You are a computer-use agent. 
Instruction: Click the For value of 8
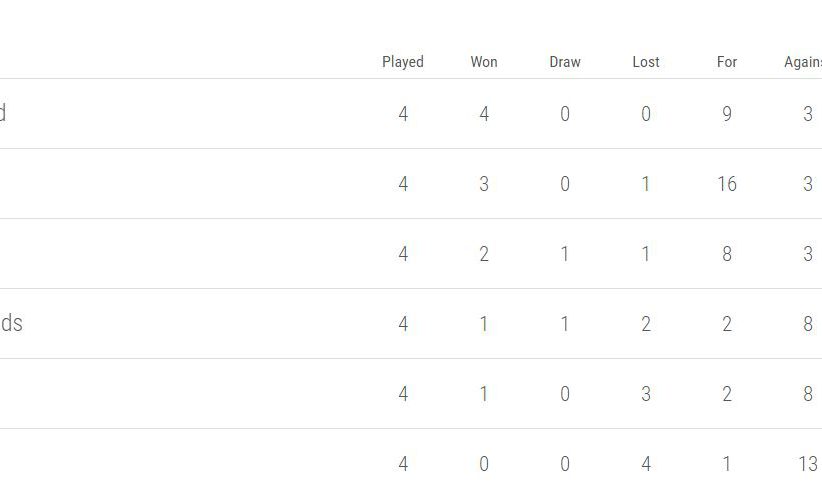727,254
